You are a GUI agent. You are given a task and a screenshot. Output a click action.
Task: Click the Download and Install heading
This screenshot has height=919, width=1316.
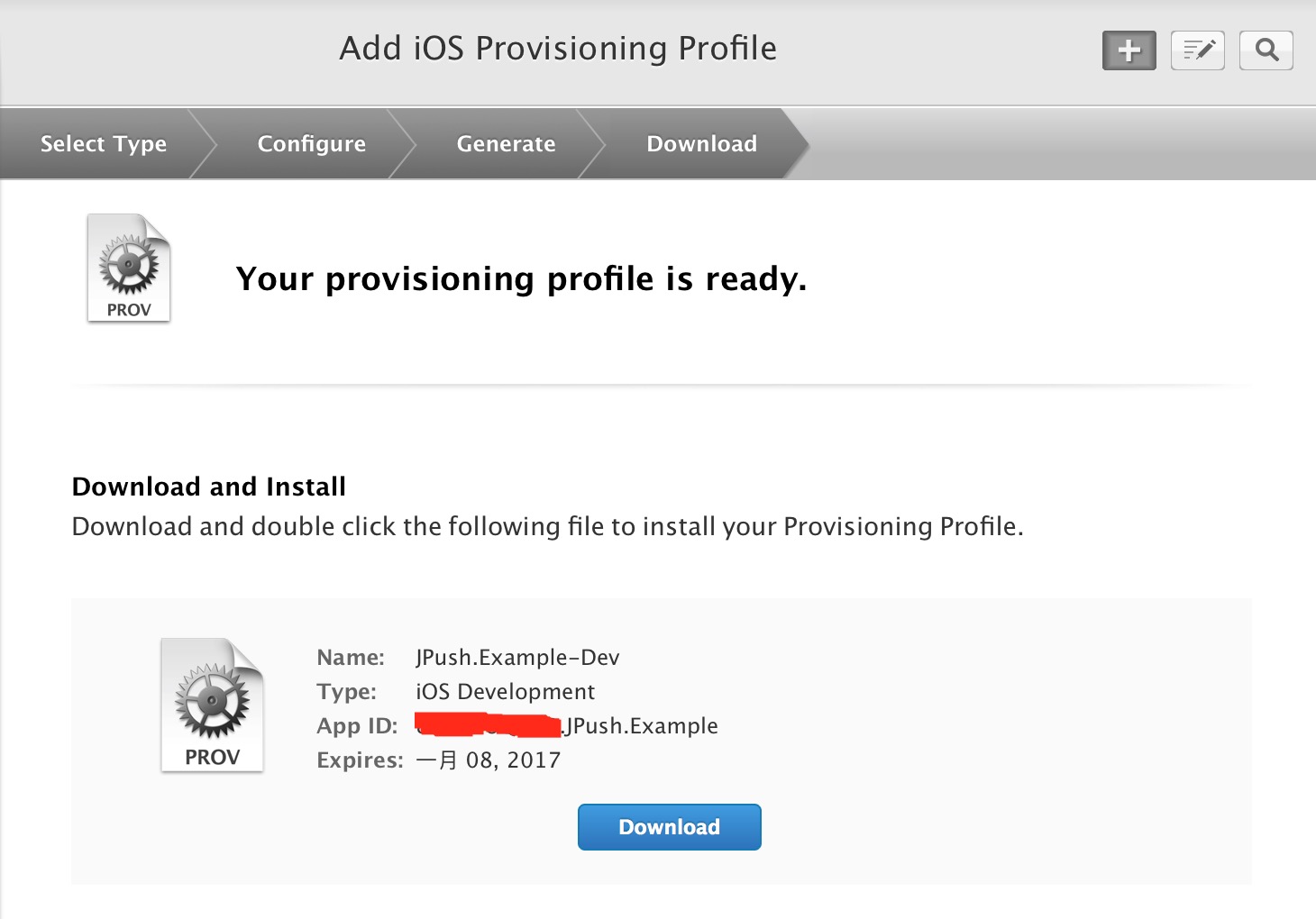[209, 487]
